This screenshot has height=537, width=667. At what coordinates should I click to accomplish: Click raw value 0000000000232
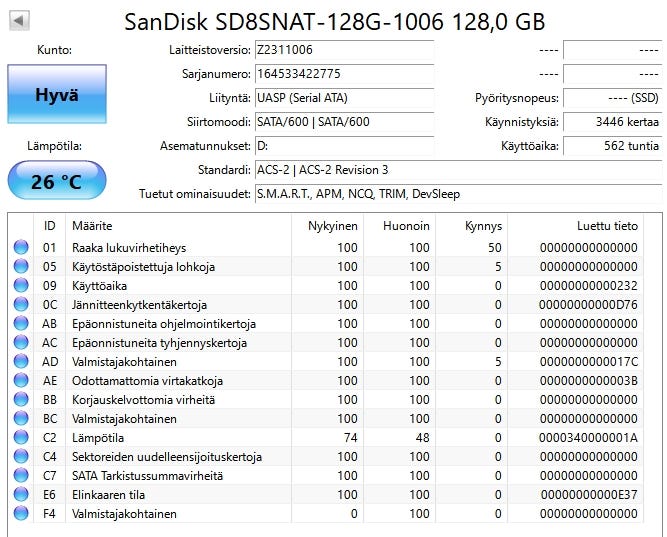(x=589, y=286)
